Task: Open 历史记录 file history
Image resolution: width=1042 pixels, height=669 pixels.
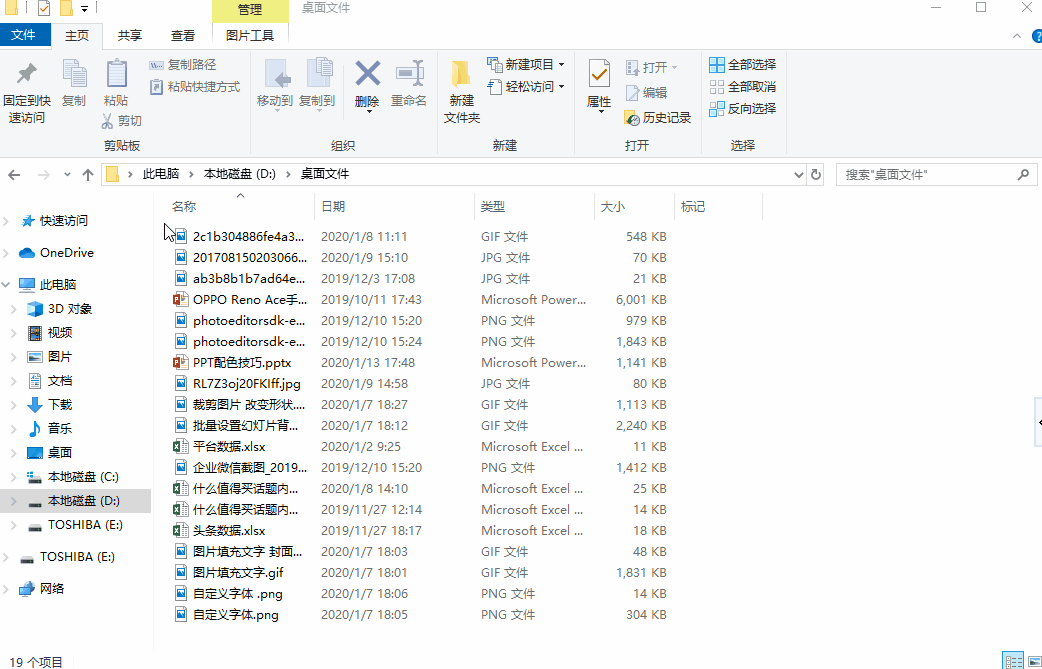Action: (x=658, y=118)
